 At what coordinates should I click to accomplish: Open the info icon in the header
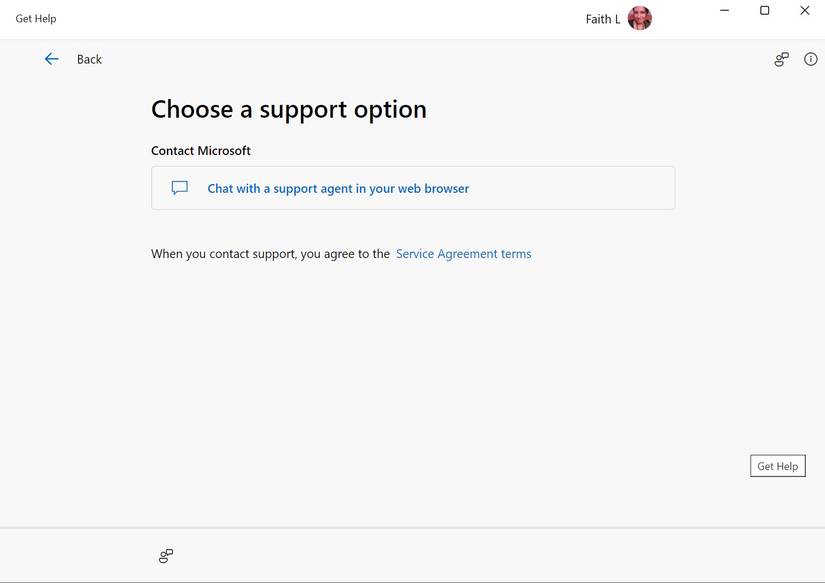(x=811, y=59)
